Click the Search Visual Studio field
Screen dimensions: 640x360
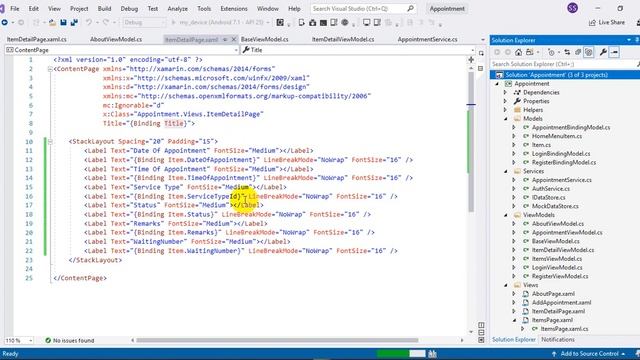pos(363,9)
